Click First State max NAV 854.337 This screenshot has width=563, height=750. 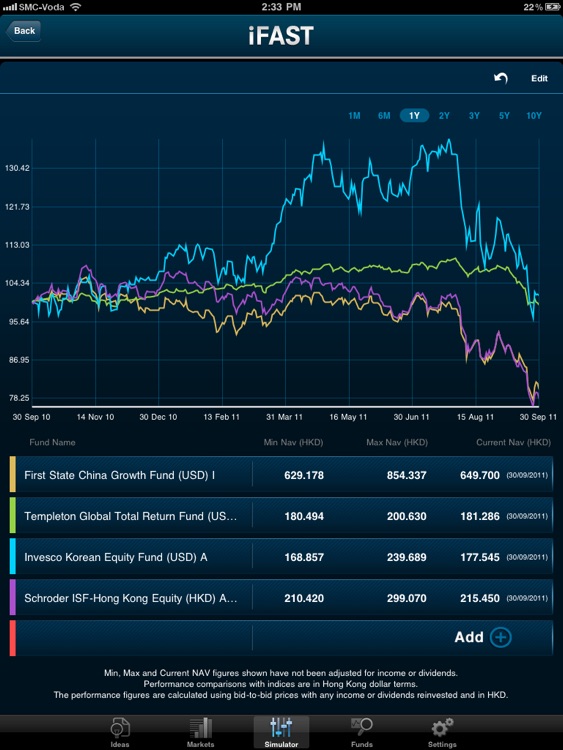pos(407,475)
